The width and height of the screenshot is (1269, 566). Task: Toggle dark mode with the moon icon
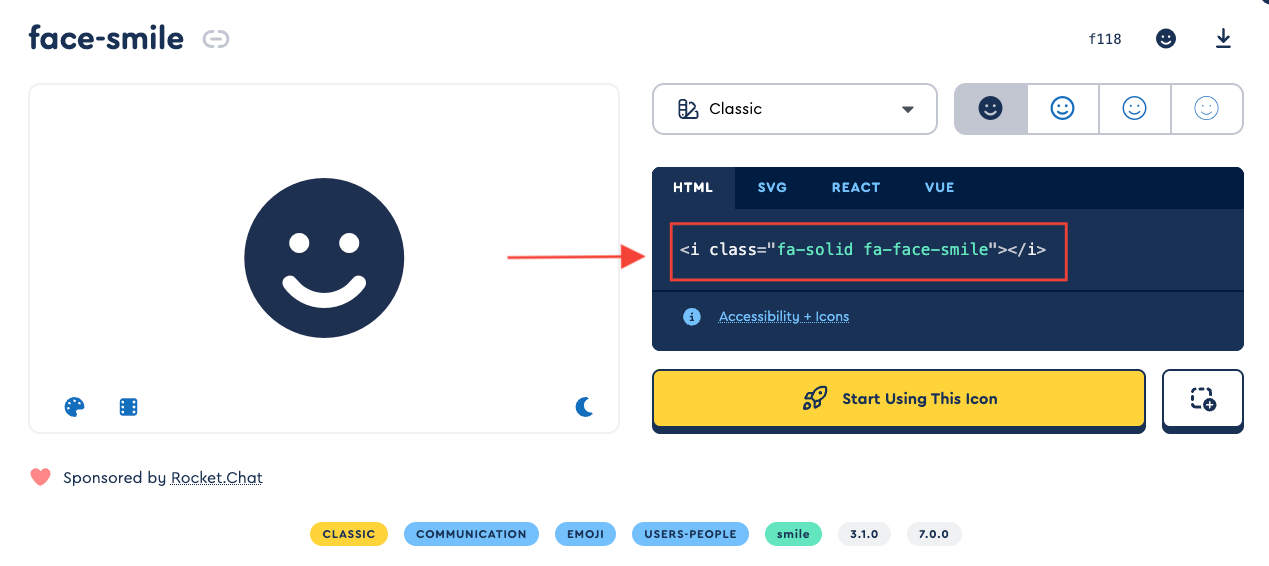pos(585,406)
